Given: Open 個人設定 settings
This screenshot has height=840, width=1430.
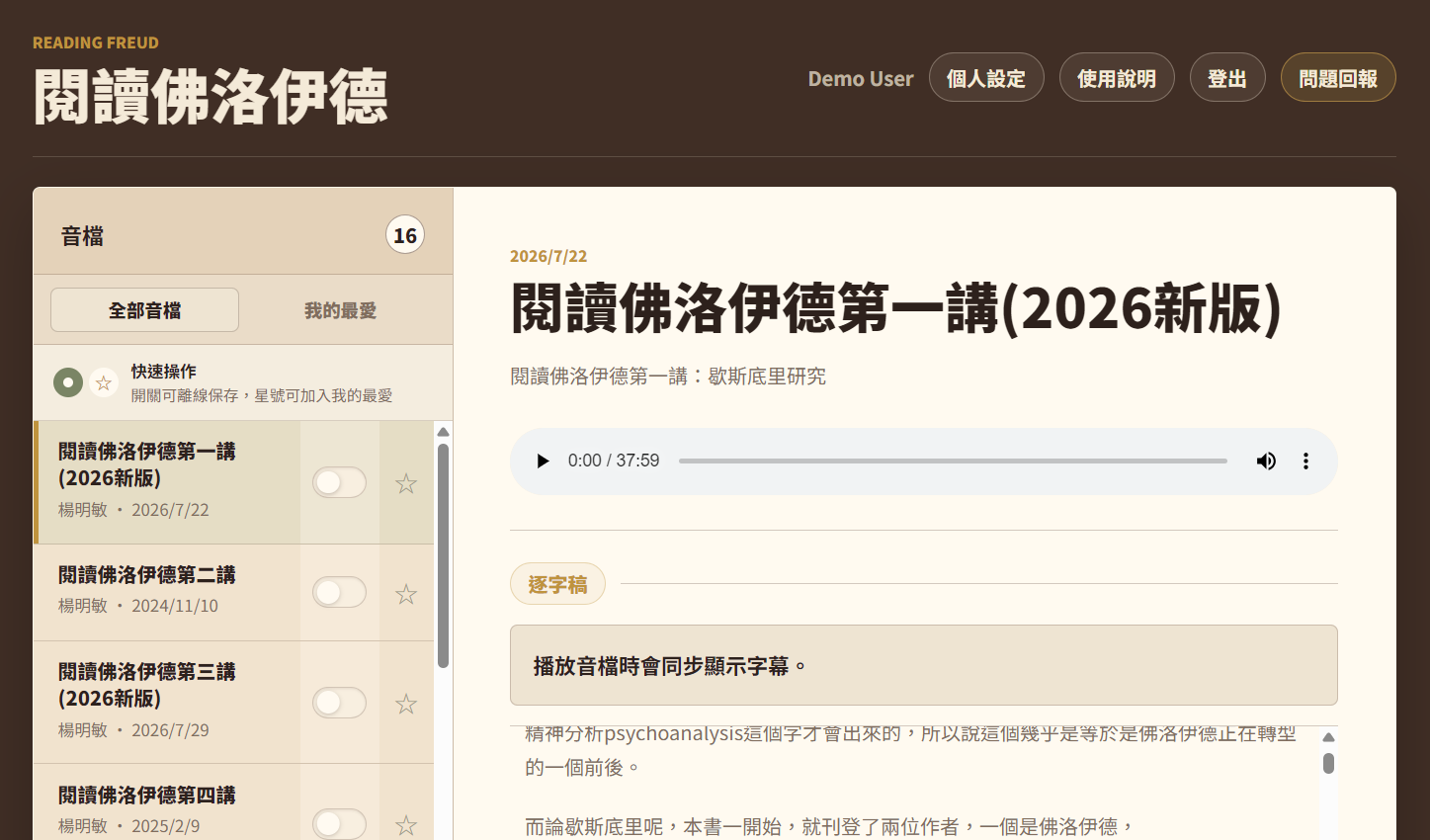Looking at the screenshot, I should pyautogui.click(x=986, y=77).
